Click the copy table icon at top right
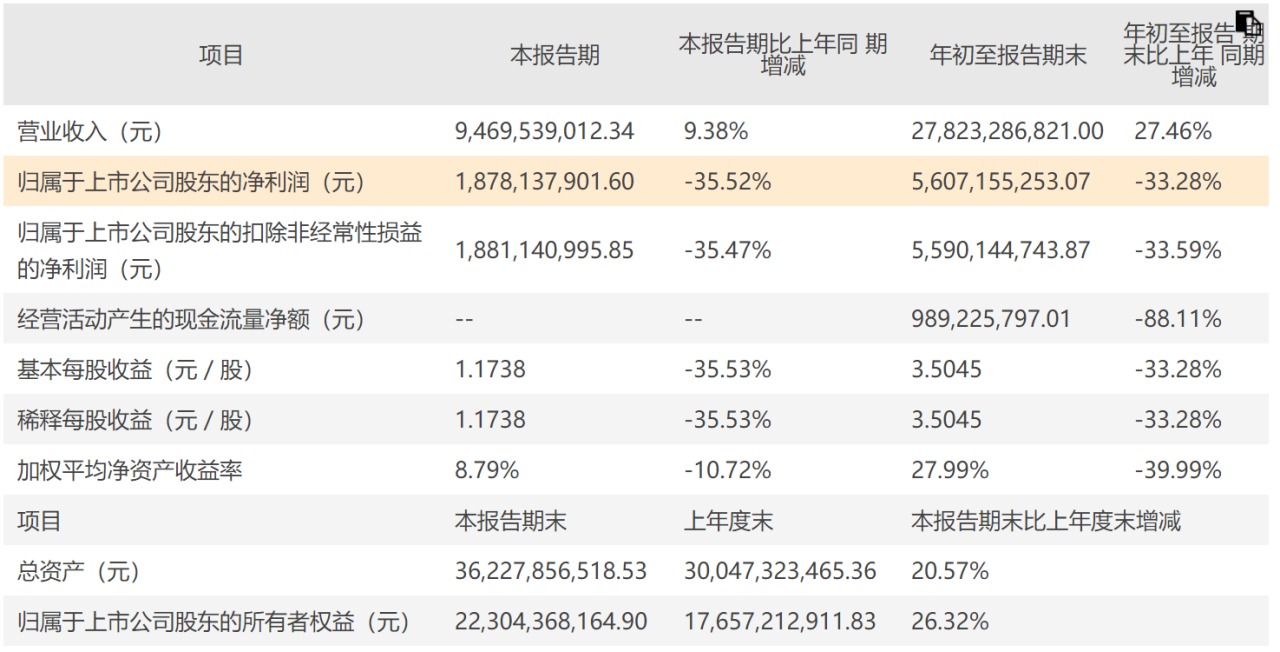The width and height of the screenshot is (1280, 652). point(1249,23)
